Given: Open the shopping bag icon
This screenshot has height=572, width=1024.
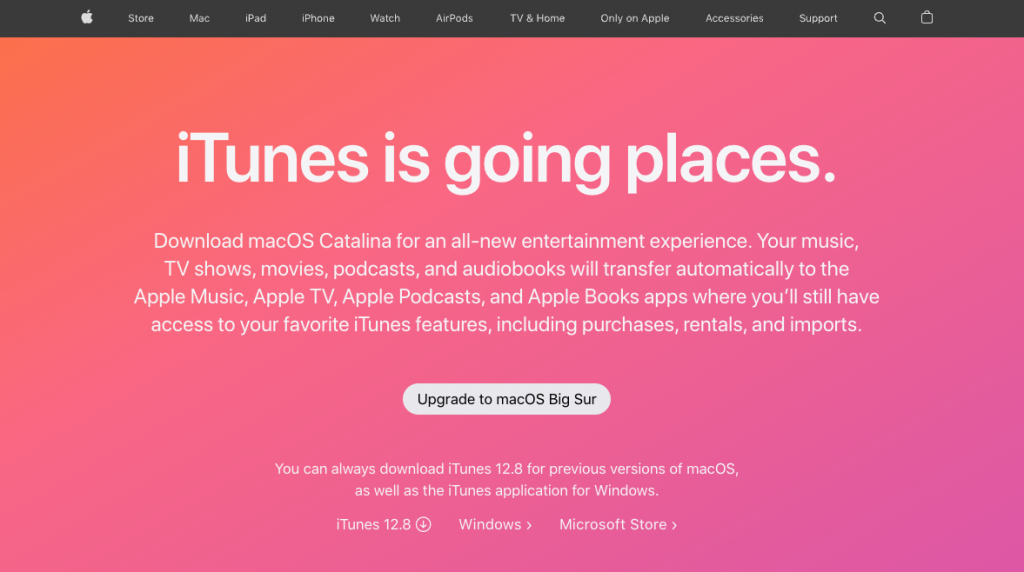Looking at the screenshot, I should 927,18.
